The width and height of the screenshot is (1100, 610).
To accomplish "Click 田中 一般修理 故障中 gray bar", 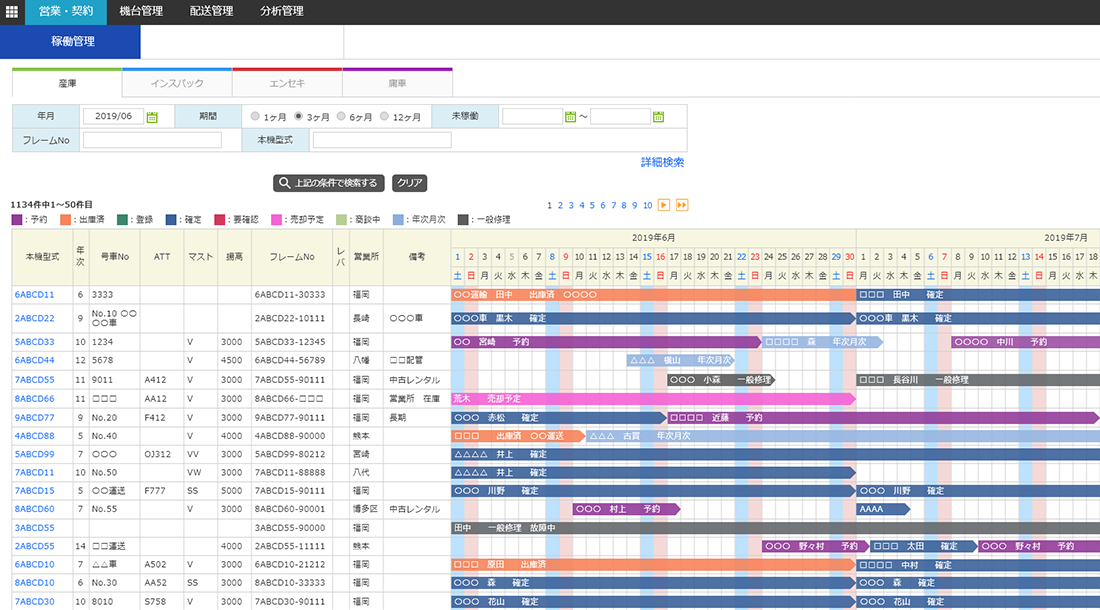I will tap(775, 528).
